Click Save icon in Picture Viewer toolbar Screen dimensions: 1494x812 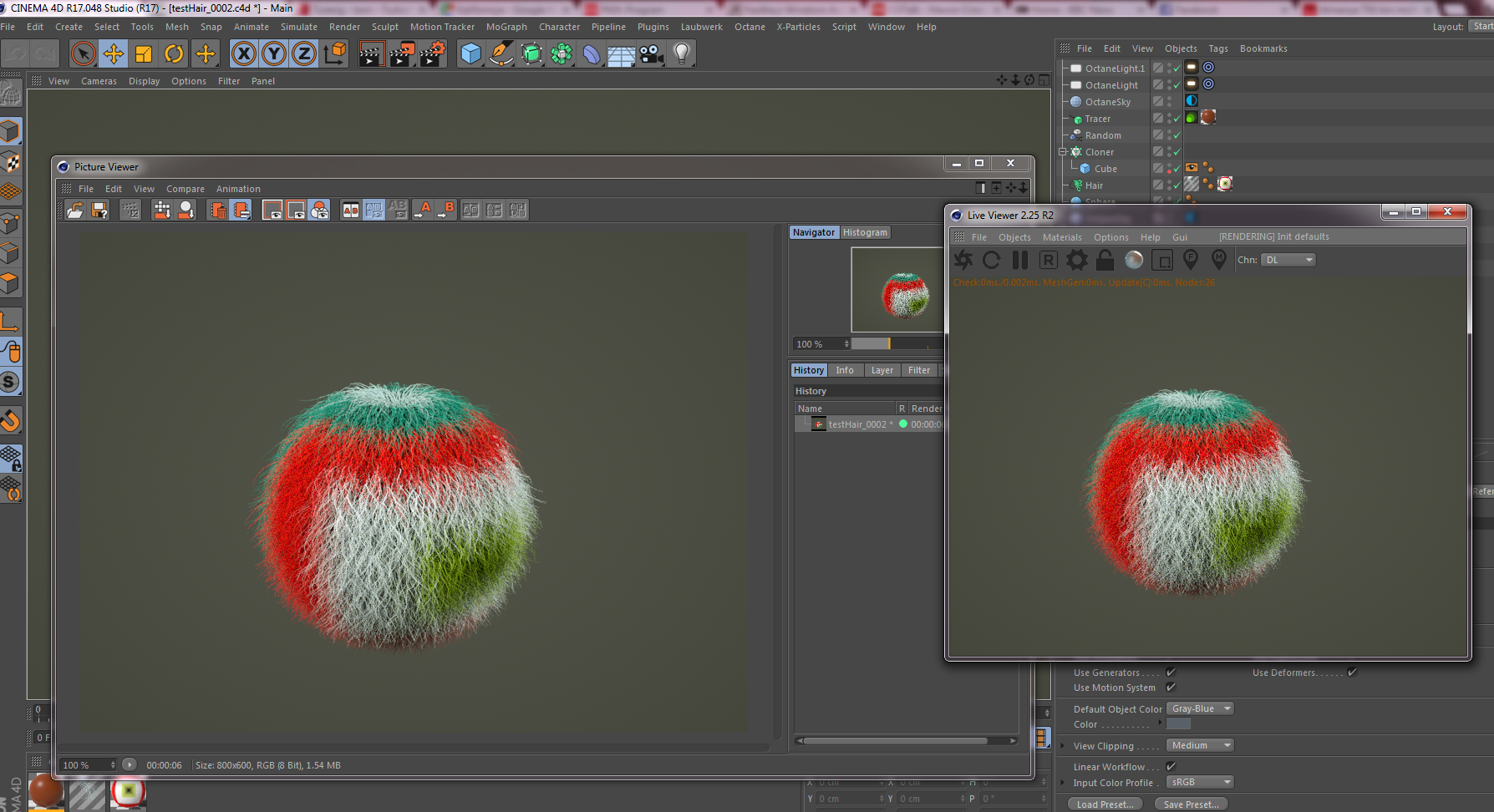(x=99, y=211)
